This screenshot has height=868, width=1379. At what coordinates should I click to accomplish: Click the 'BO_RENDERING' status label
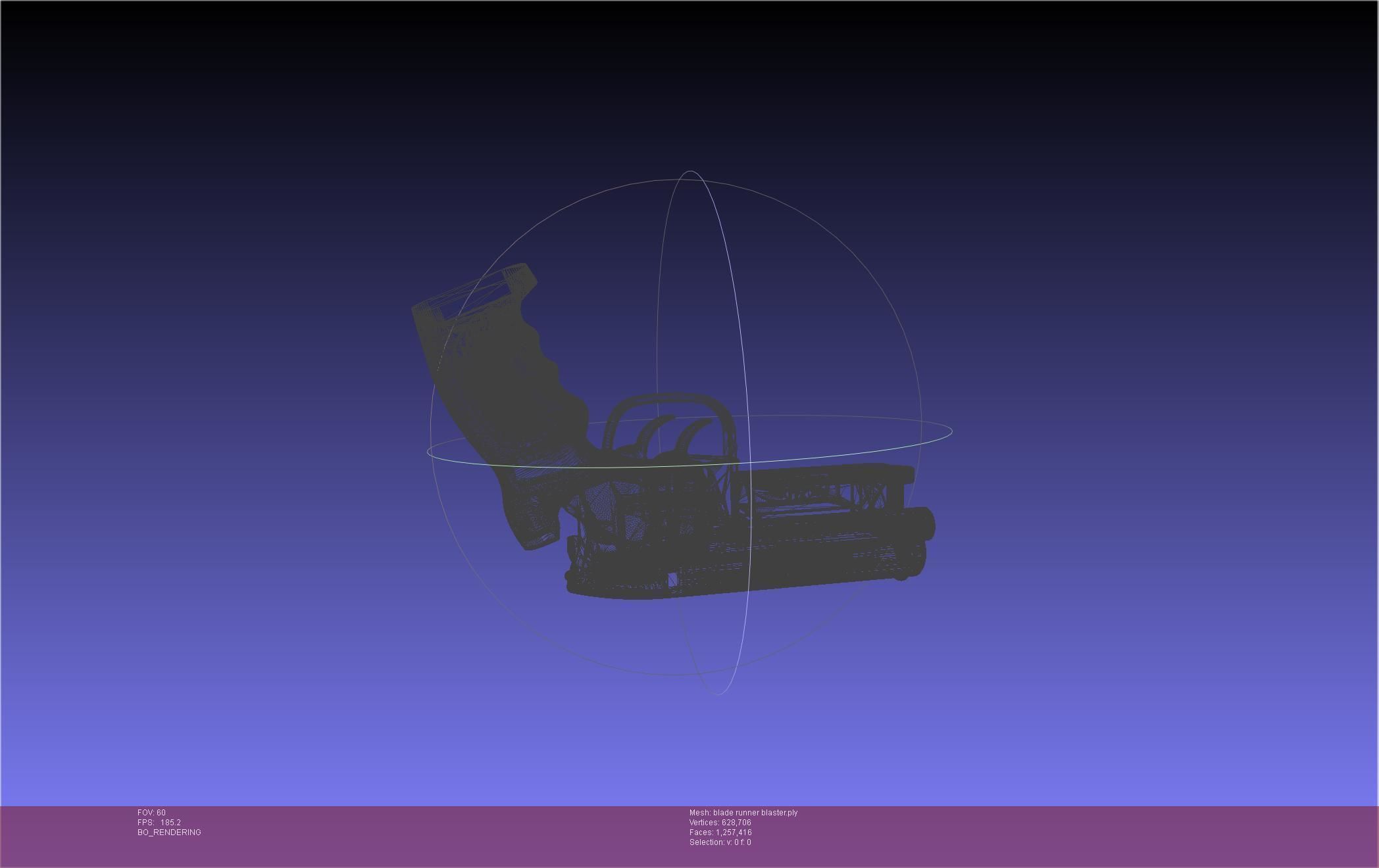(169, 832)
